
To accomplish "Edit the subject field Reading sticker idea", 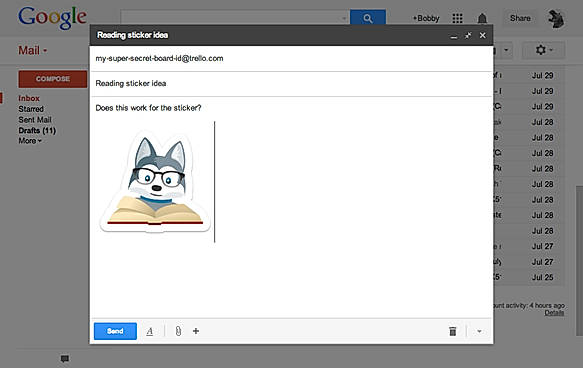I will pyautogui.click(x=291, y=83).
